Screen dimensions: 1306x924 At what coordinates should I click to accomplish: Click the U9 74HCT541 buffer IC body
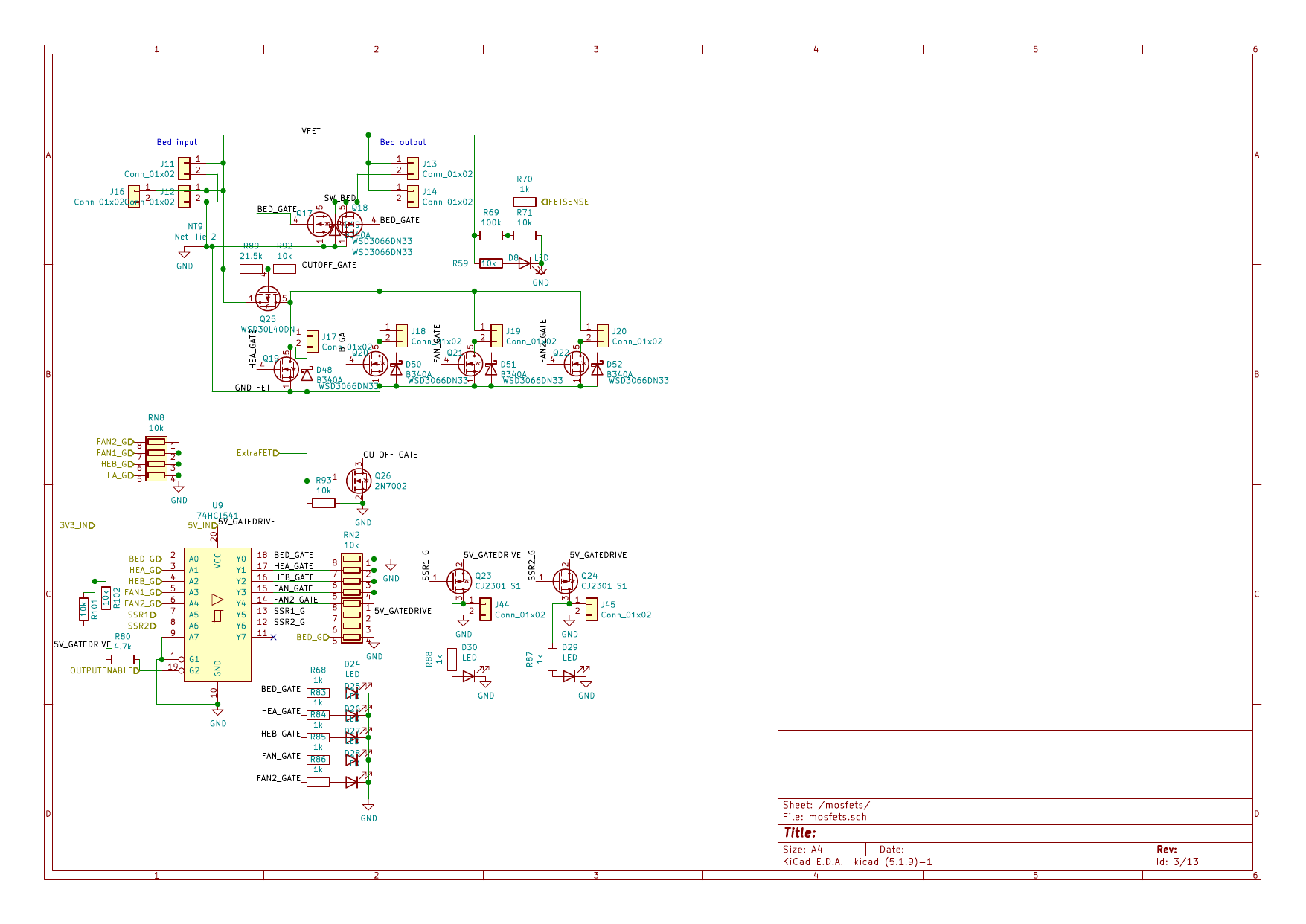[x=217, y=615]
